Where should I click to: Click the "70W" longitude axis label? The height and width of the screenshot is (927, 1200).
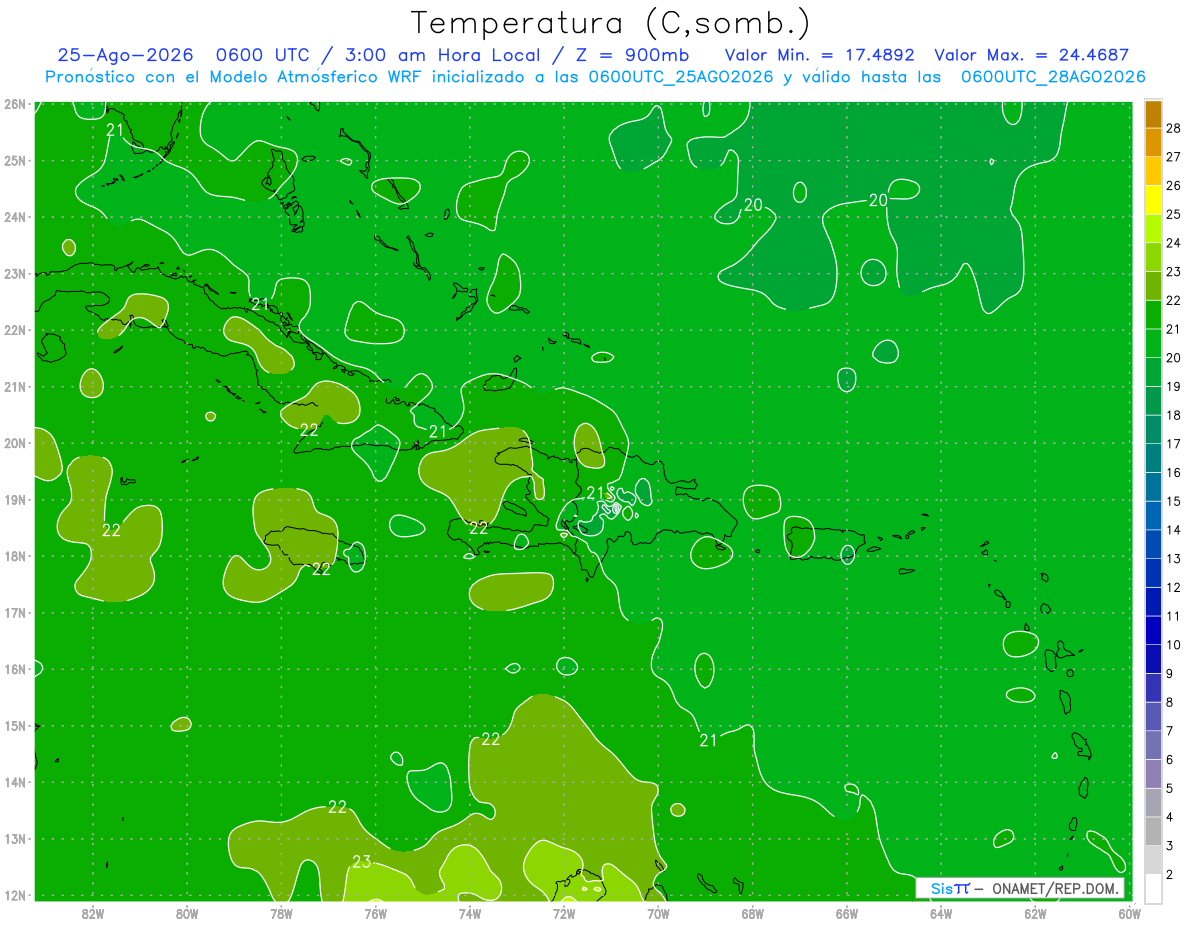pos(658,913)
